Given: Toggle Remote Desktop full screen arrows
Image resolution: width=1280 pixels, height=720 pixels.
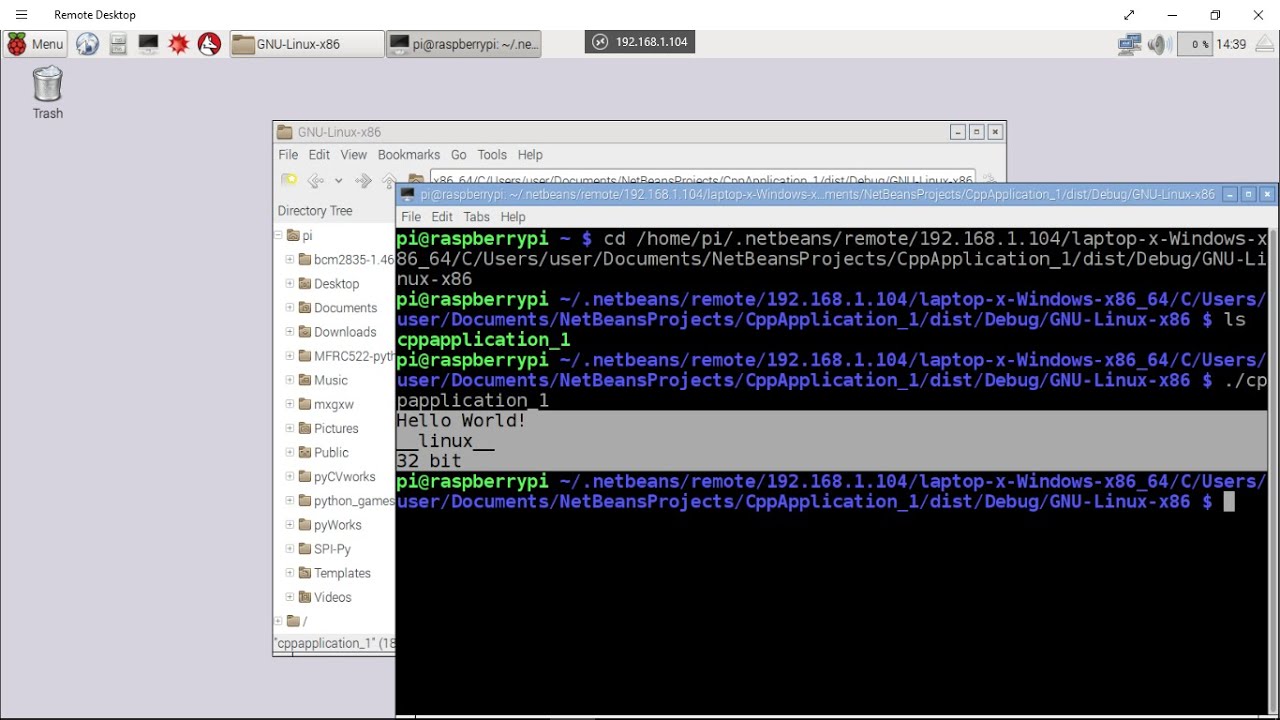Looking at the screenshot, I should point(1129,15).
